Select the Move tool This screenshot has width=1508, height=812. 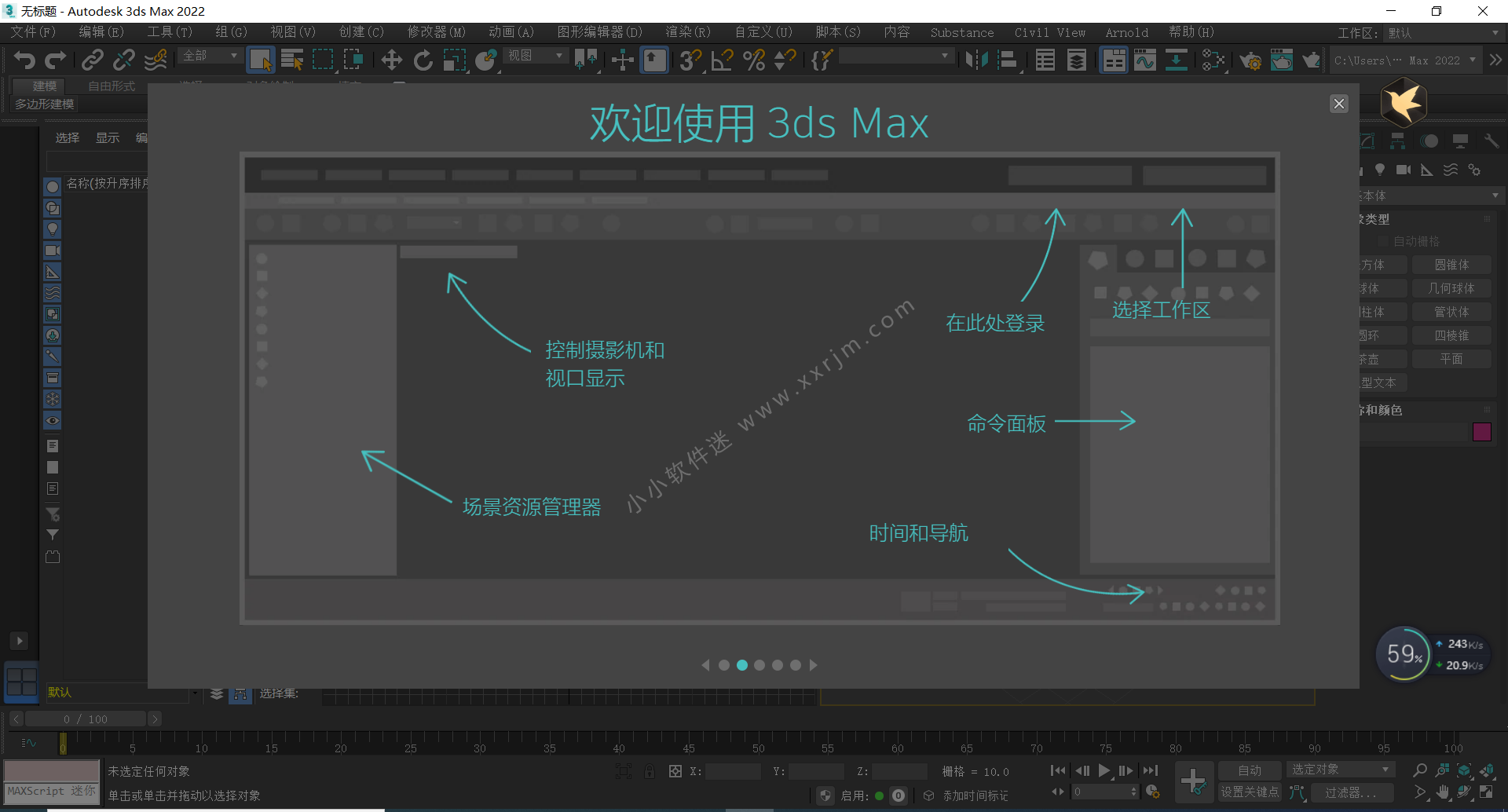tap(391, 60)
